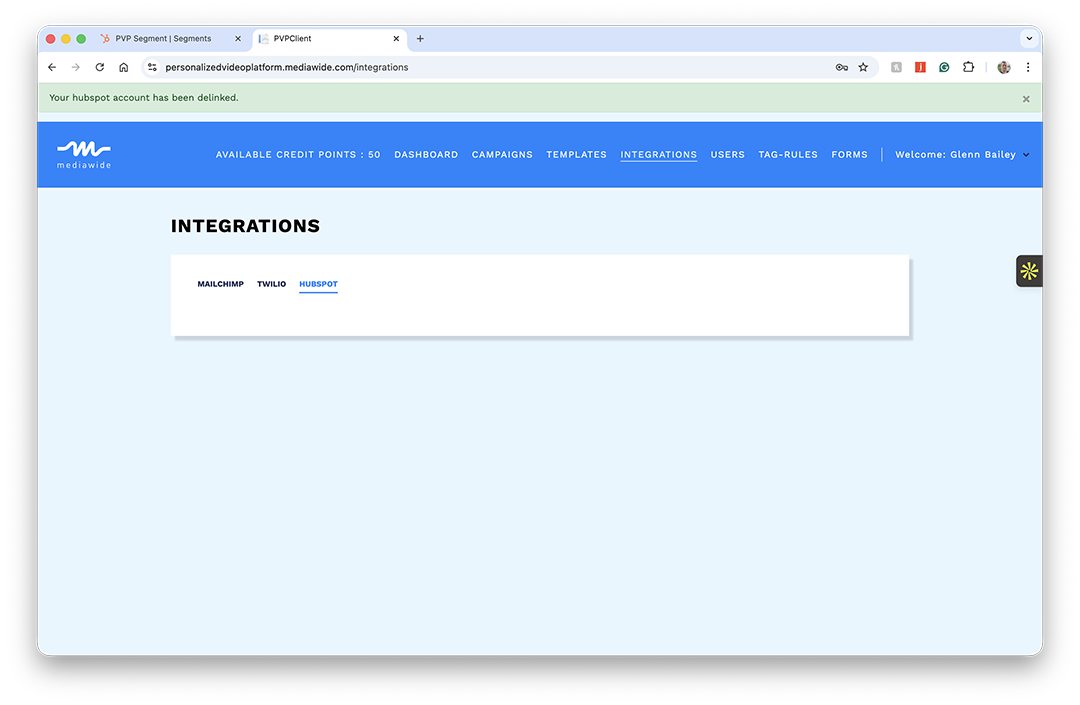Switch to the Mailchimp integration tab

click(220, 284)
